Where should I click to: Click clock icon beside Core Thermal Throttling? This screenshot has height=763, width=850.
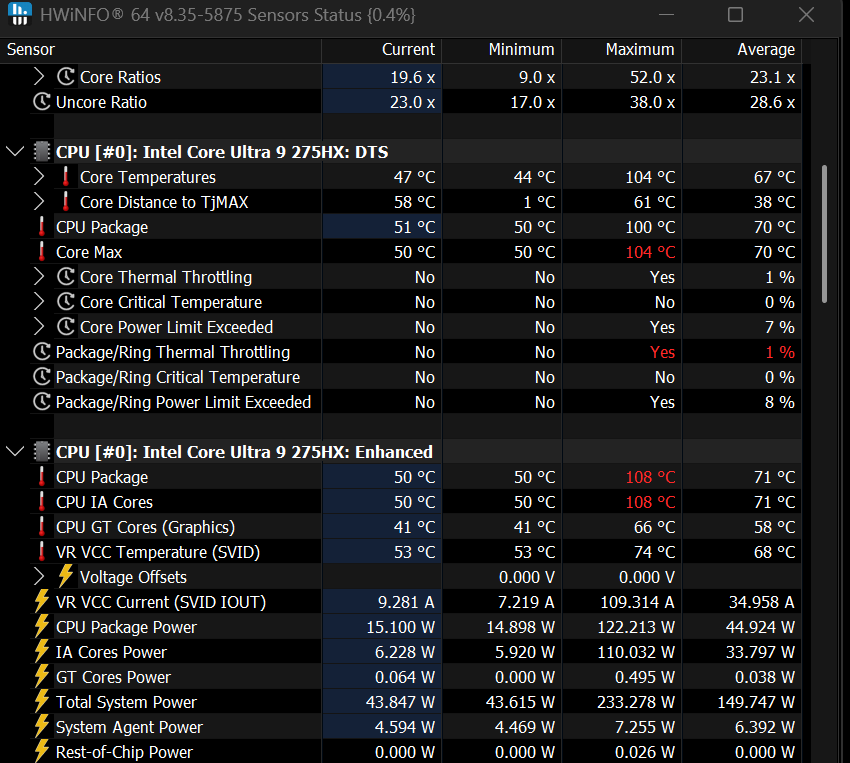coord(66,276)
